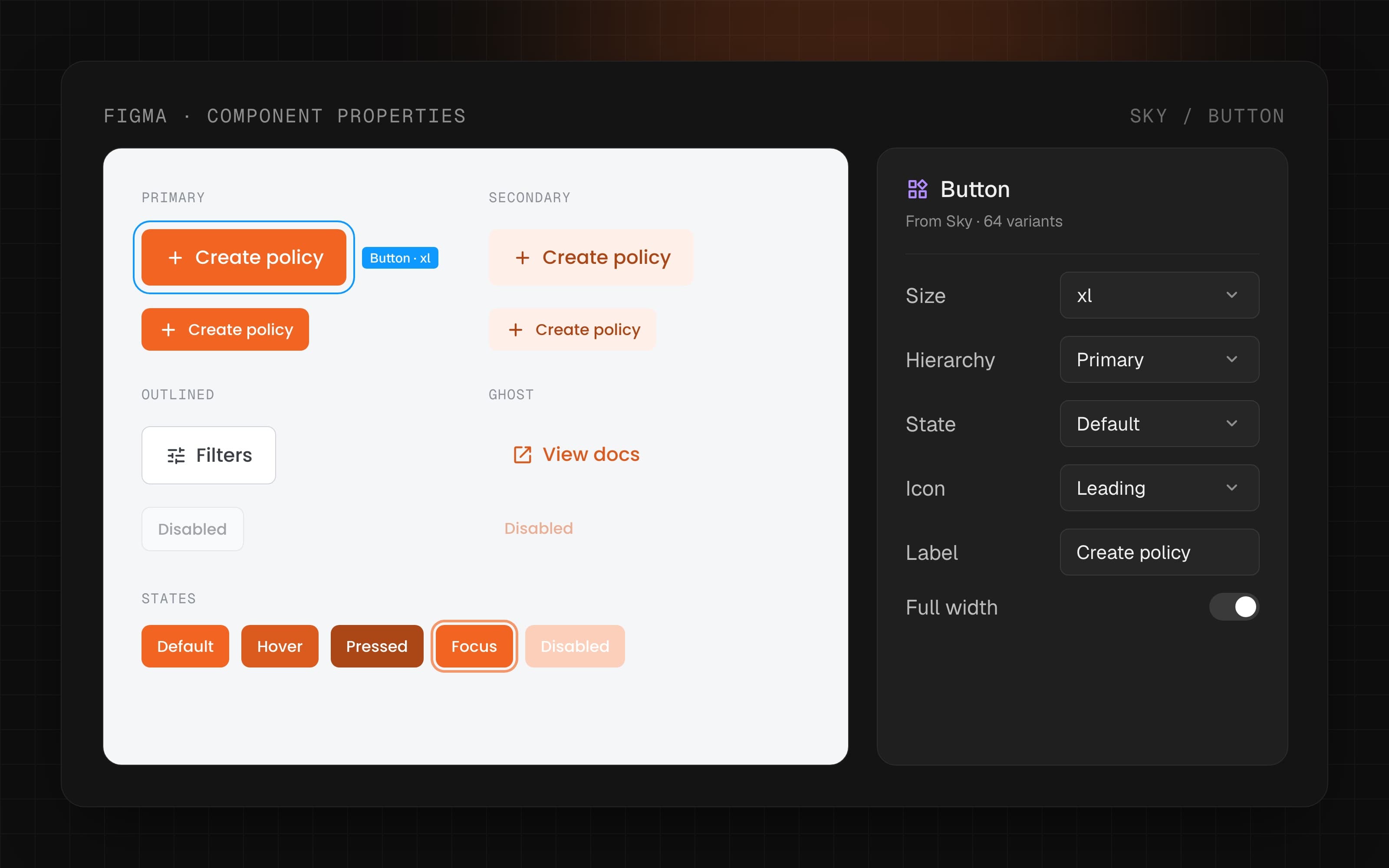
Task: Click the Hierarchy property label
Action: pos(951,360)
